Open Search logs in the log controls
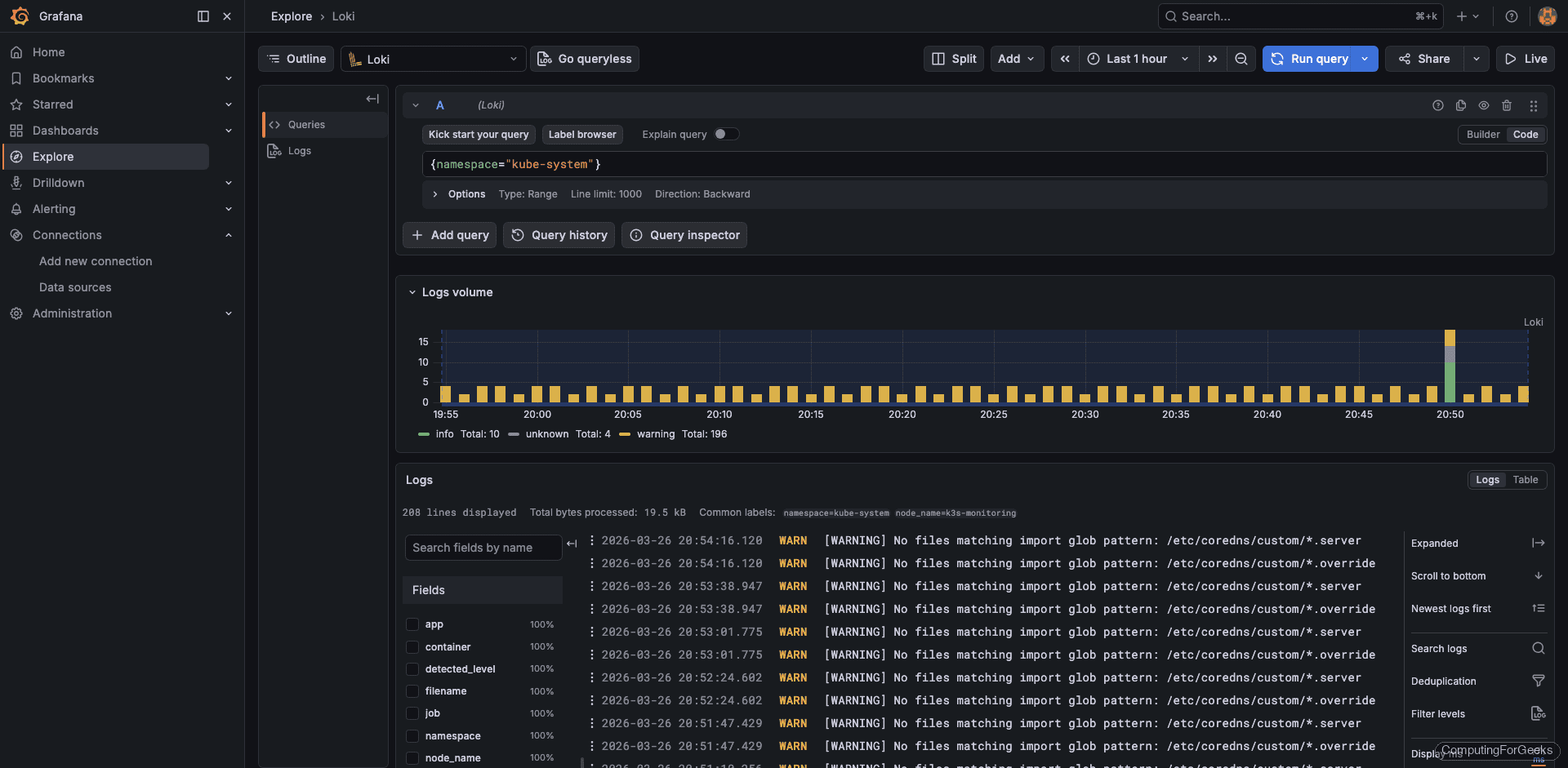1568x768 pixels. pos(1539,648)
